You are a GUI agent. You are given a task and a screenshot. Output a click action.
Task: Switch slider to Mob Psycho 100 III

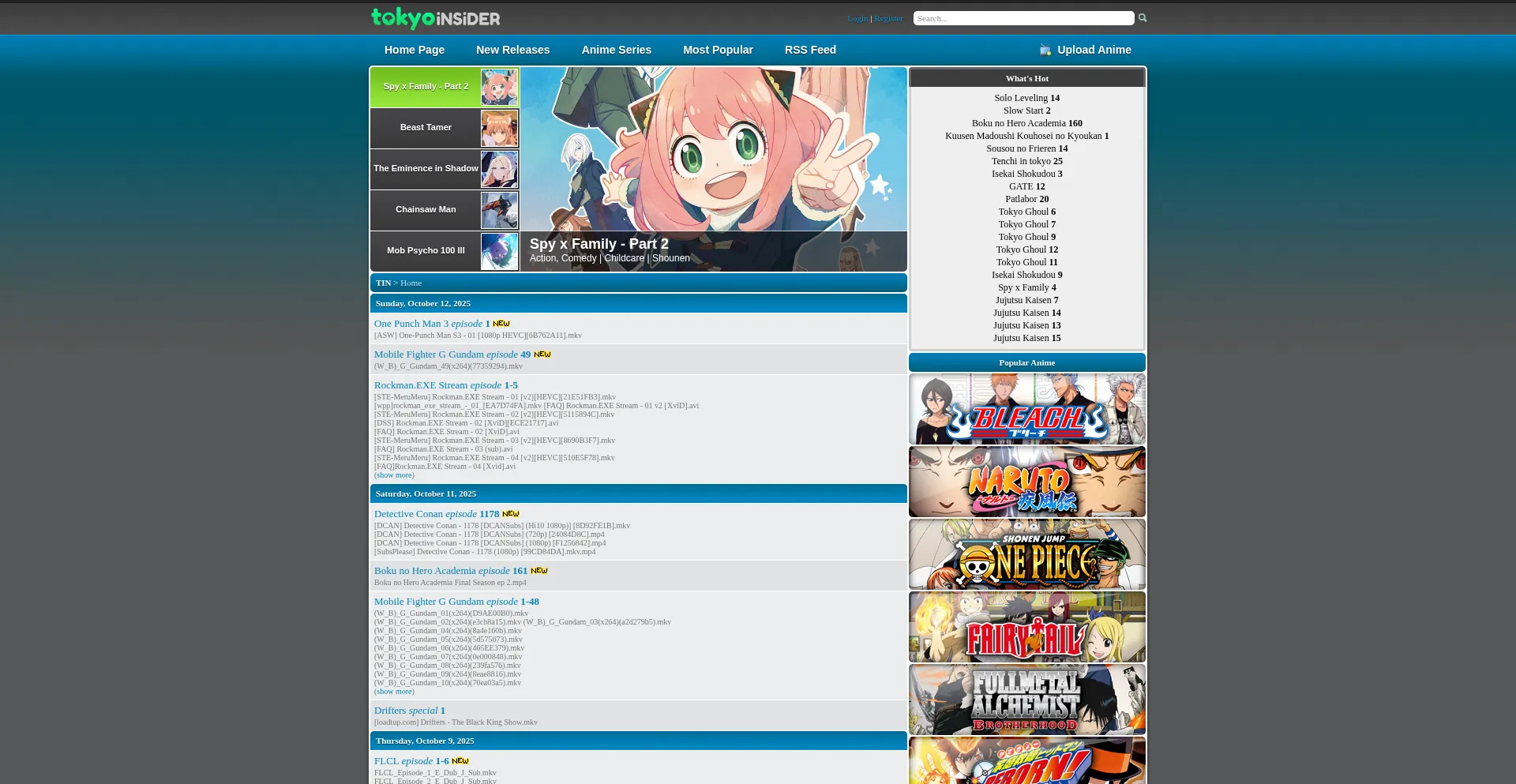click(x=426, y=250)
